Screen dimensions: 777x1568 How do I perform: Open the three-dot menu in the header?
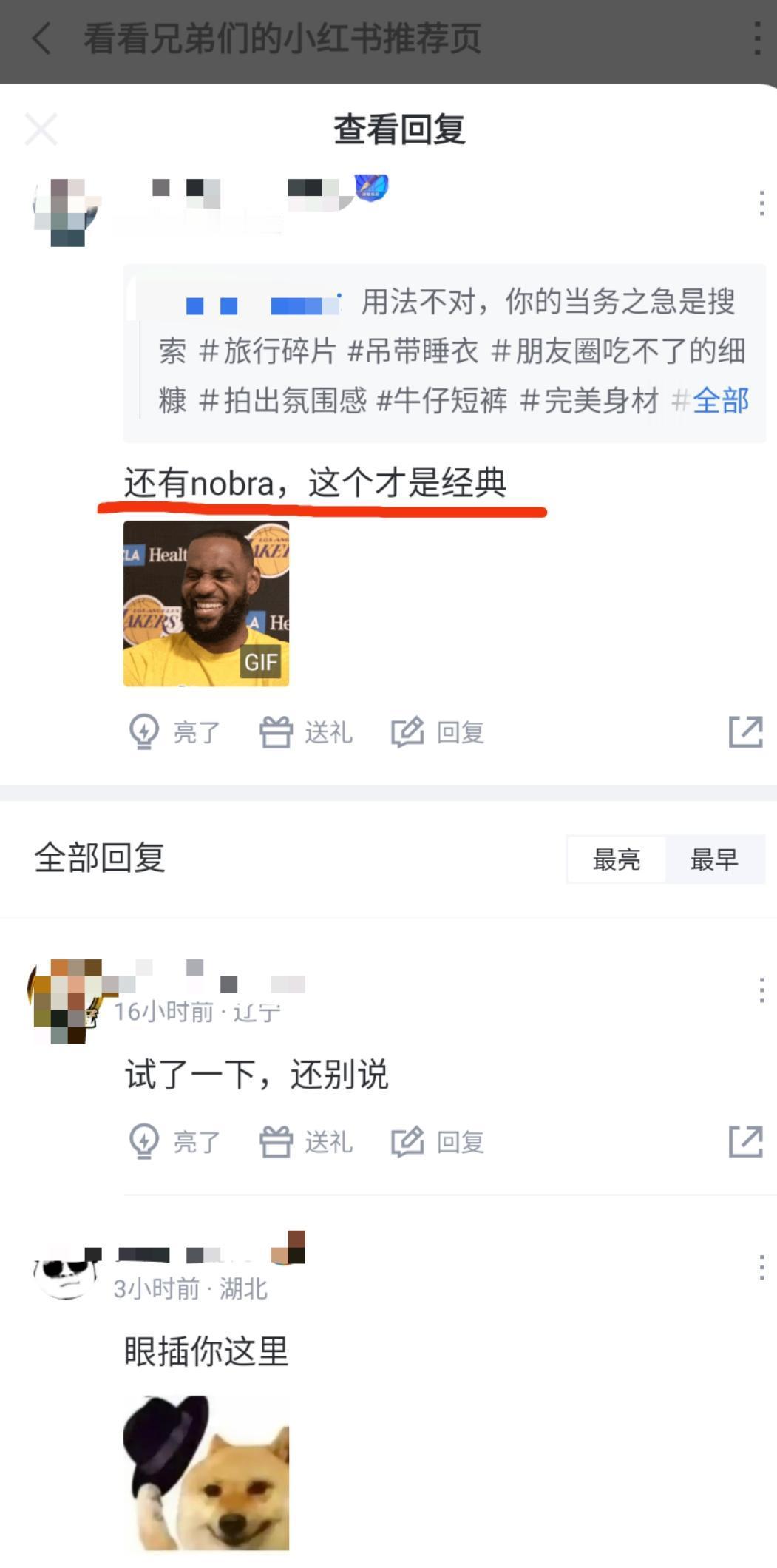pyautogui.click(x=757, y=38)
